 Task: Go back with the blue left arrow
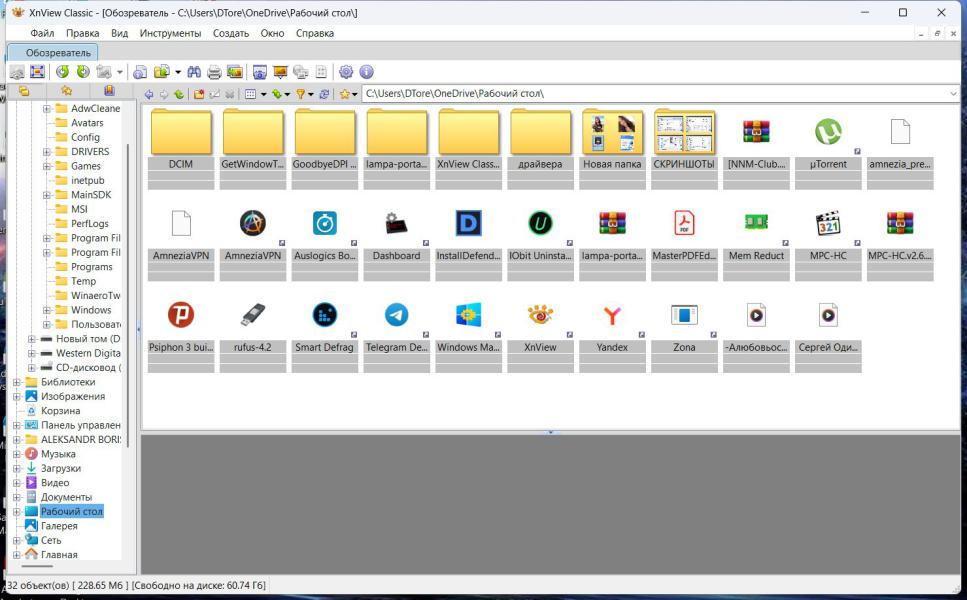tap(149, 94)
